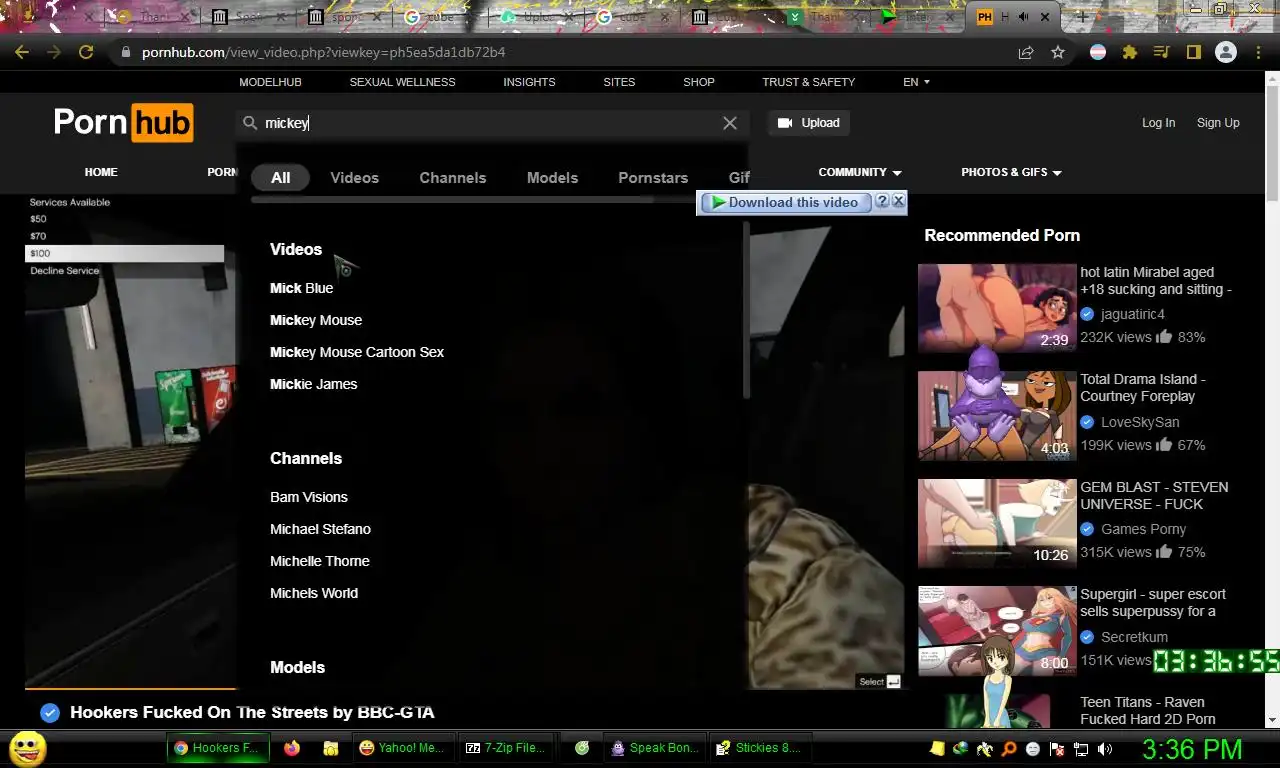Viewport: 1280px width, 768px height.
Task: Click the question mark on the download bar
Action: pyautogui.click(x=882, y=201)
